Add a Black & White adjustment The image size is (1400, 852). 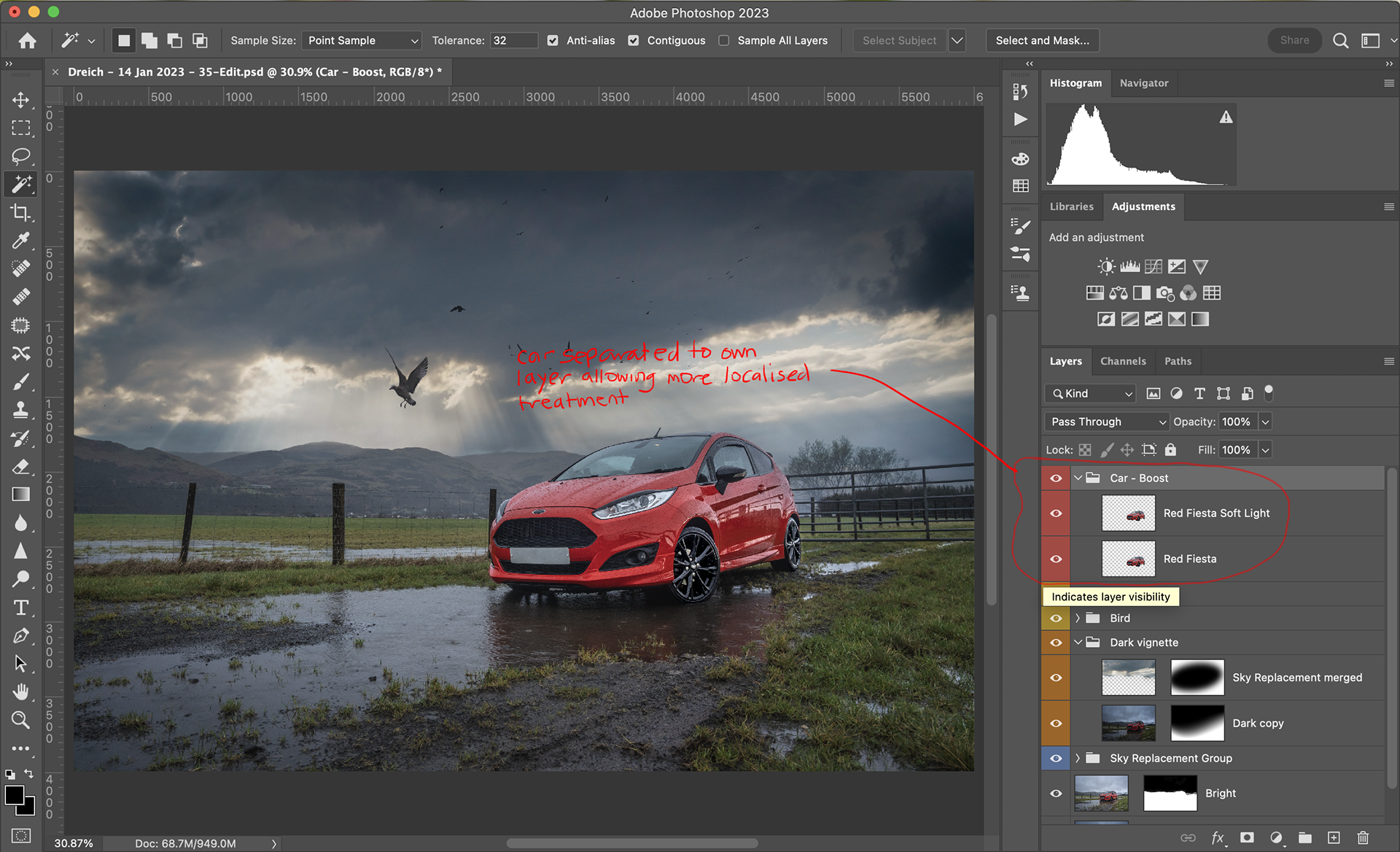[x=1142, y=293]
